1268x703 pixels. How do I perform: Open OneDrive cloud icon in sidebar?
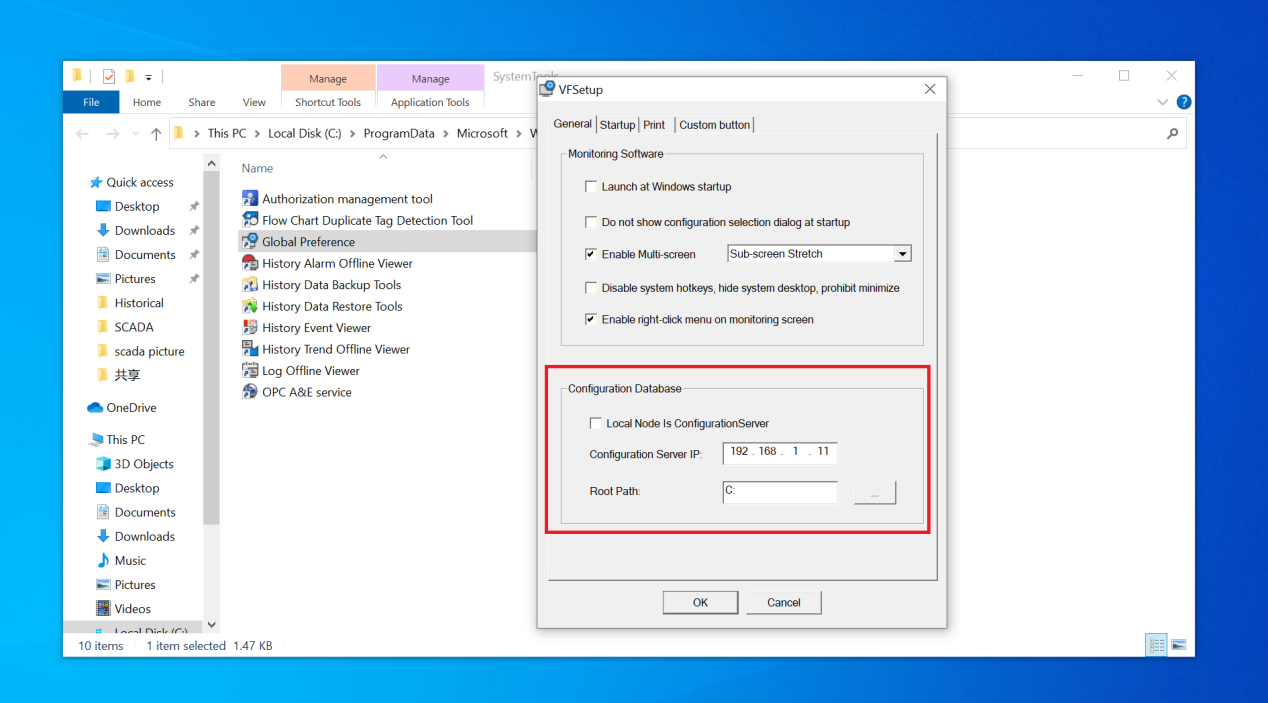pos(95,408)
